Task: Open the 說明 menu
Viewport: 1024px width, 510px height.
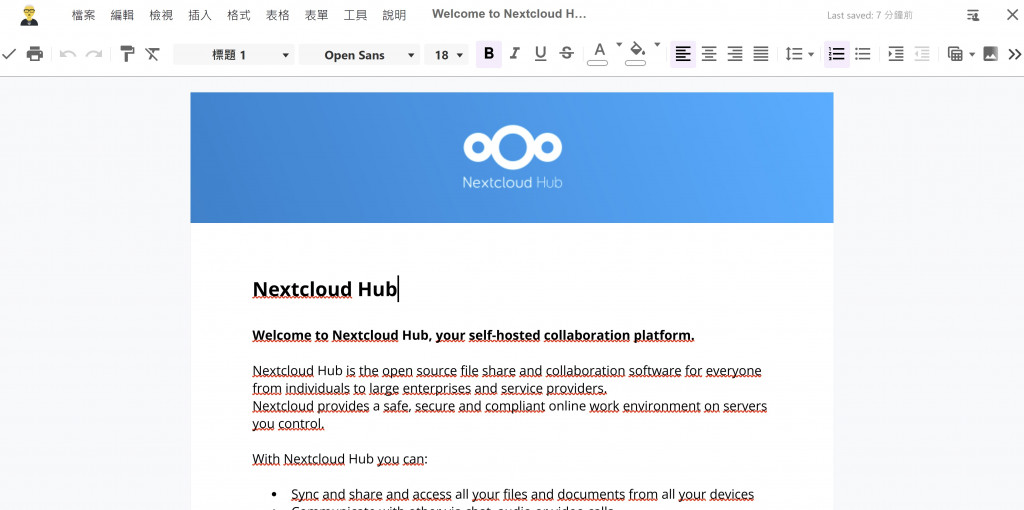Action: (x=394, y=15)
